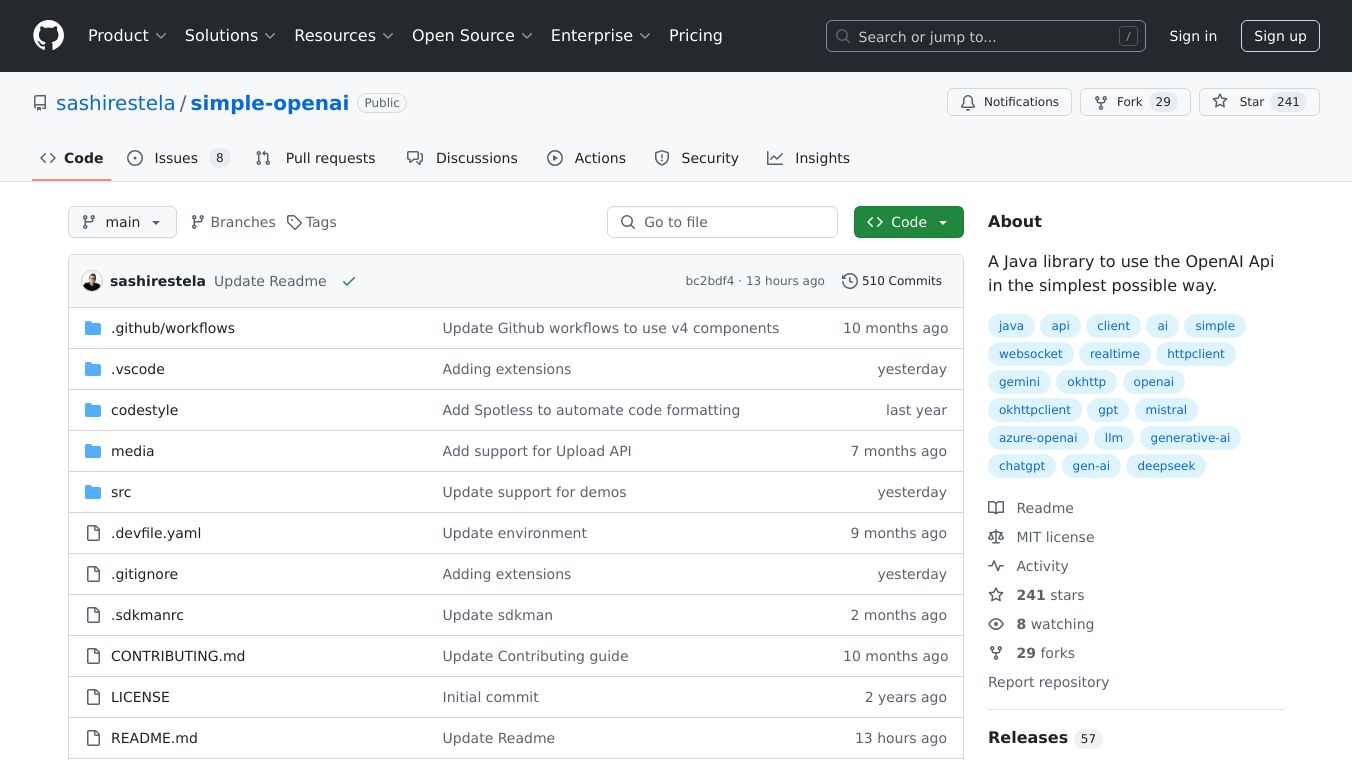1352x760 pixels.
Task: Click the GitHub logo icon
Action: [48, 36]
